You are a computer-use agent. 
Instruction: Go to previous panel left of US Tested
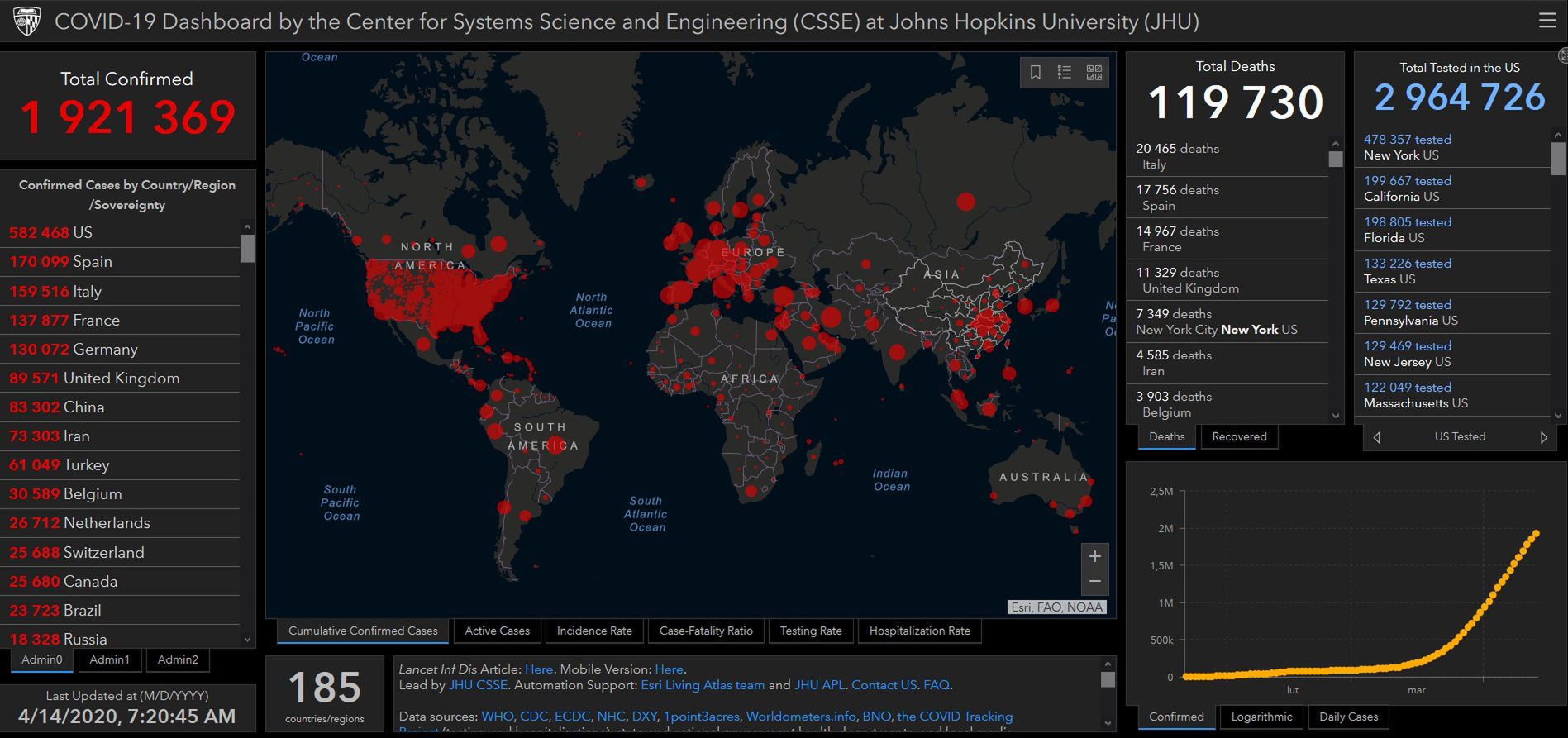pyautogui.click(x=1376, y=437)
